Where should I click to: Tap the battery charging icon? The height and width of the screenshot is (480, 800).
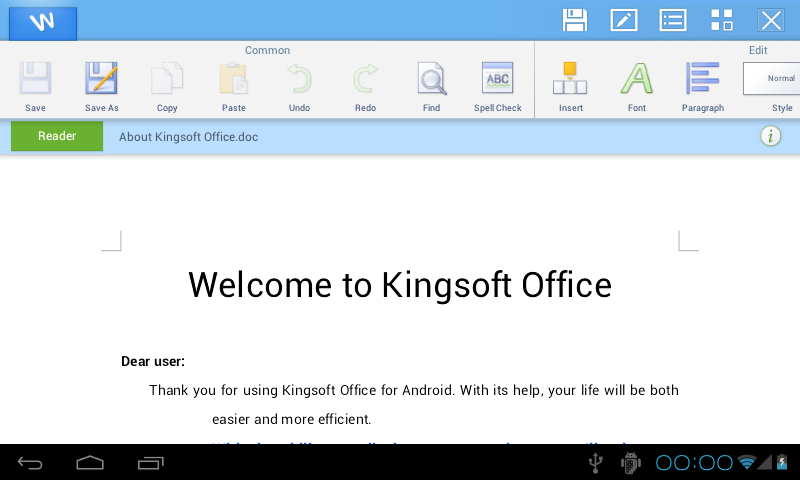(x=782, y=462)
